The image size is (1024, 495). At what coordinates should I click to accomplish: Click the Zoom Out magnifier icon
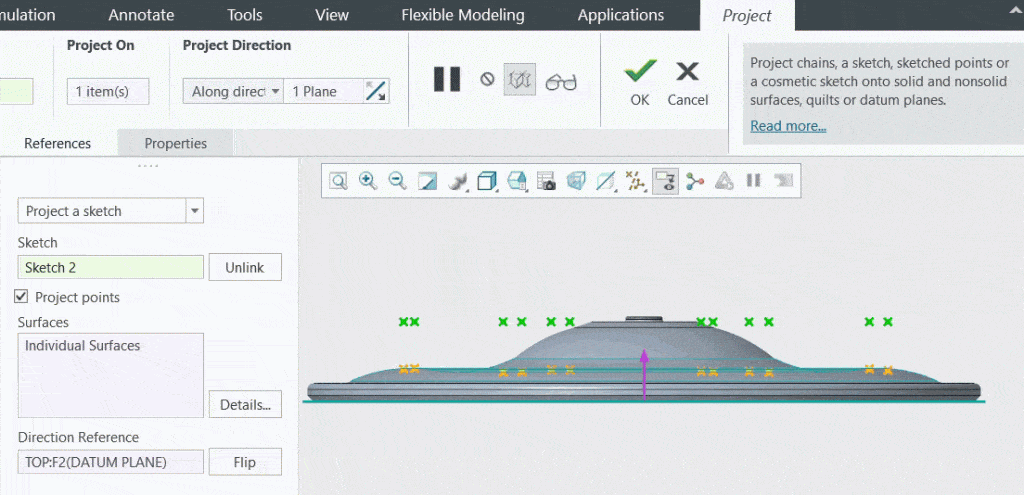click(397, 181)
